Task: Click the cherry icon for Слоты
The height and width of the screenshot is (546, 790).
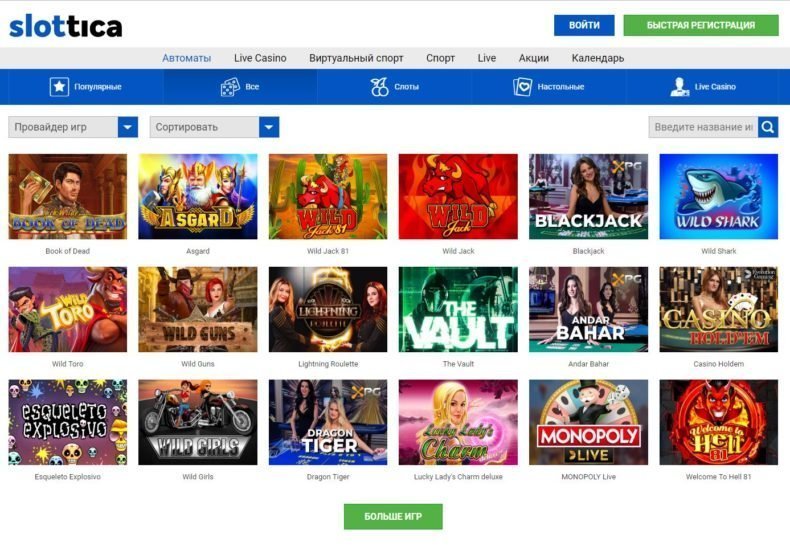Action: [x=380, y=87]
